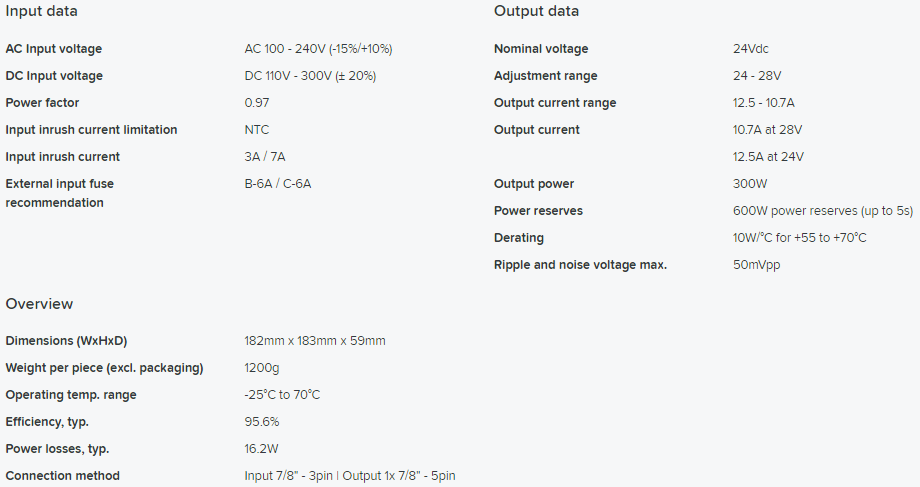This screenshot has width=920, height=487.
Task: Click the Output data heading
Action: pyautogui.click(x=536, y=11)
